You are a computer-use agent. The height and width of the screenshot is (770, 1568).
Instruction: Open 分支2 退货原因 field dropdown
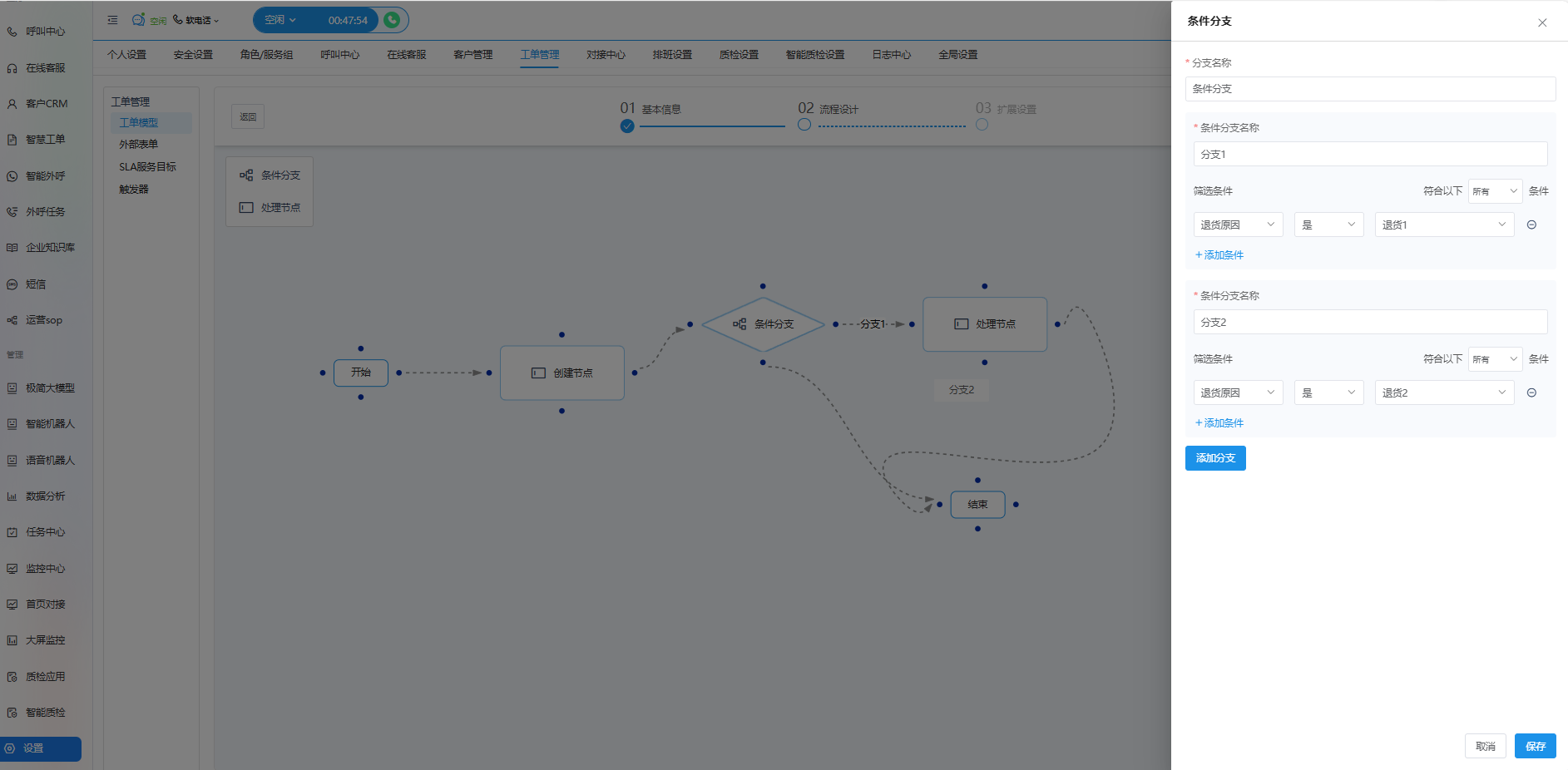coord(1238,392)
